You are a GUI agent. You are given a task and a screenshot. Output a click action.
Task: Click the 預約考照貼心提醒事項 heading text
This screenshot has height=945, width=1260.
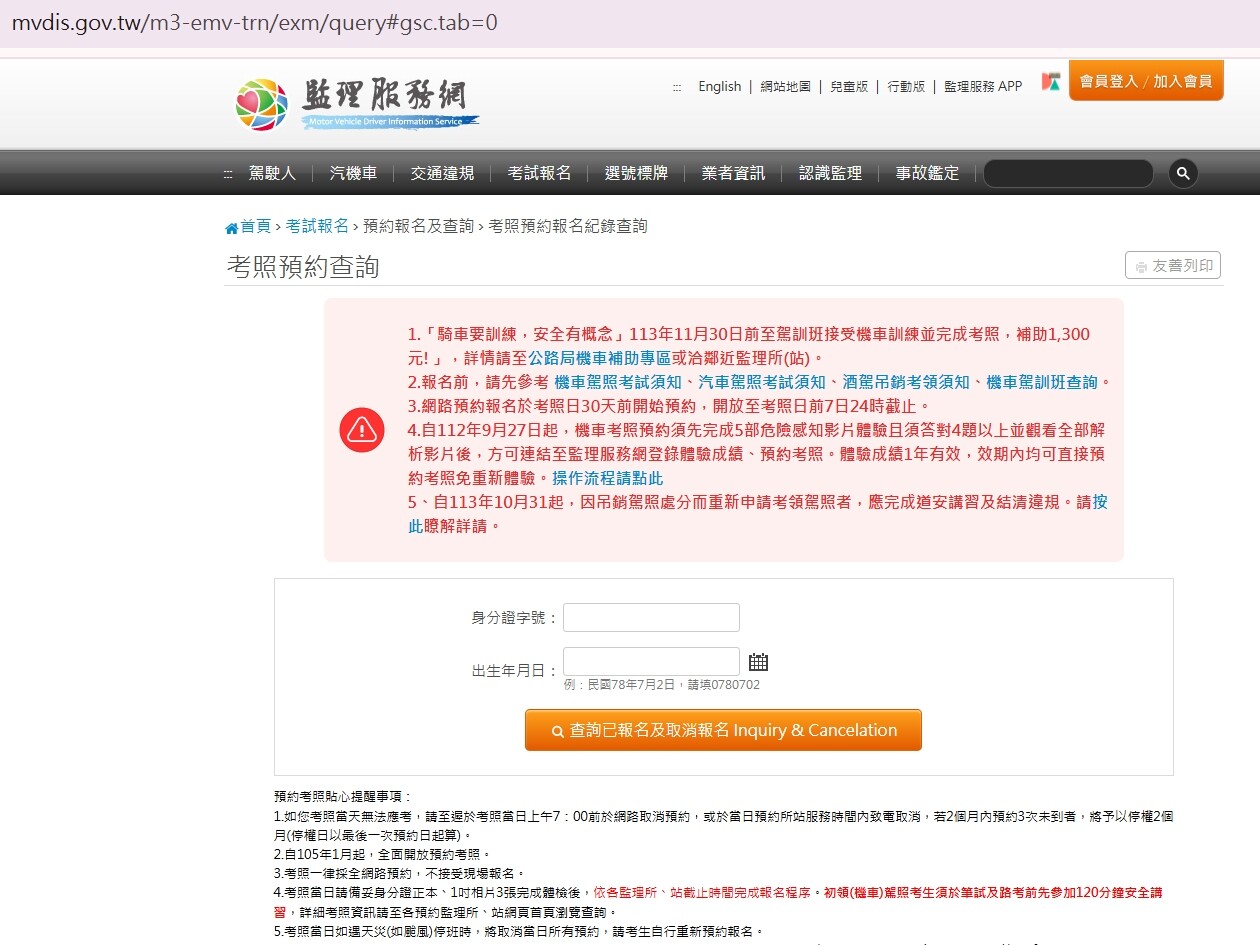pyautogui.click(x=343, y=797)
